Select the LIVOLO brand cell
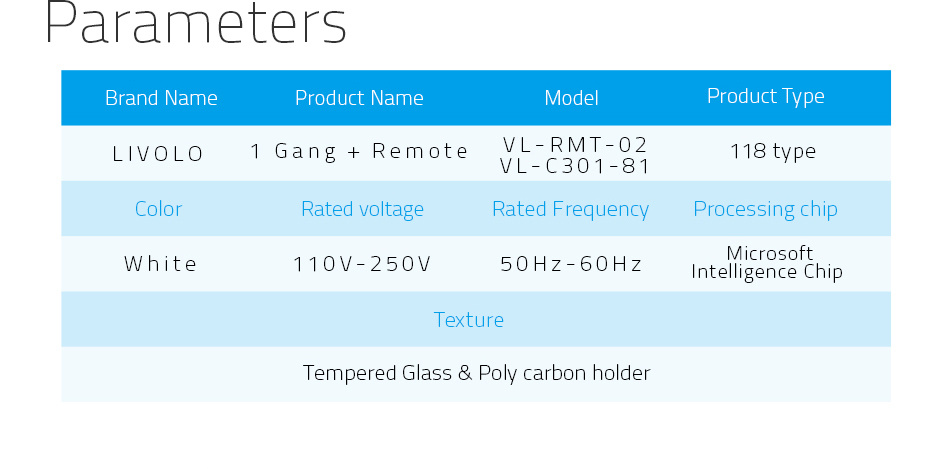The width and height of the screenshot is (950, 469). coord(159,154)
